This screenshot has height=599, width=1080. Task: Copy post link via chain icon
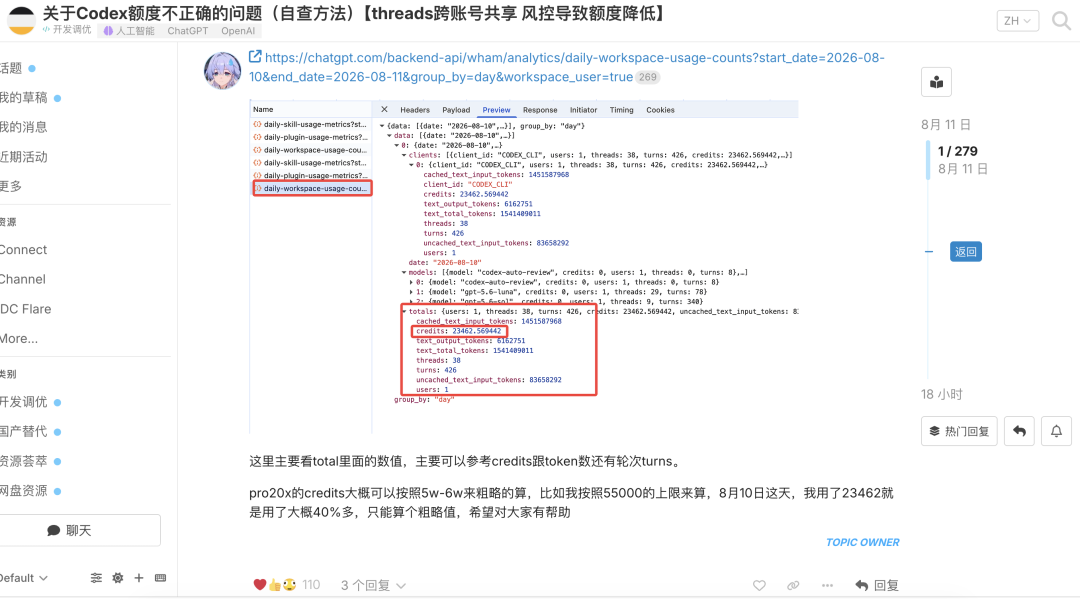793,585
